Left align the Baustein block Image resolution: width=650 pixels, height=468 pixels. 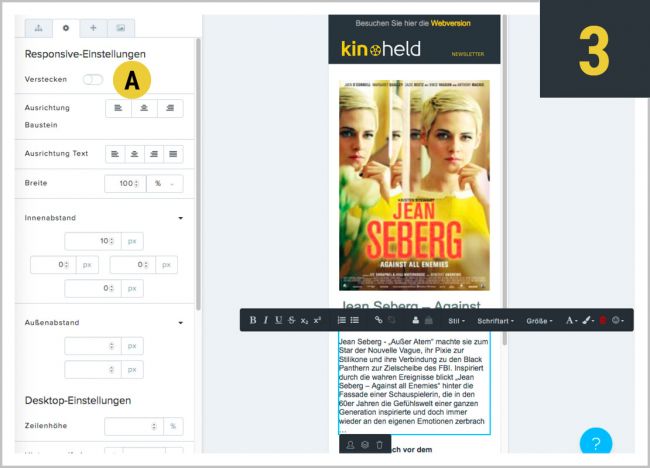click(119, 109)
